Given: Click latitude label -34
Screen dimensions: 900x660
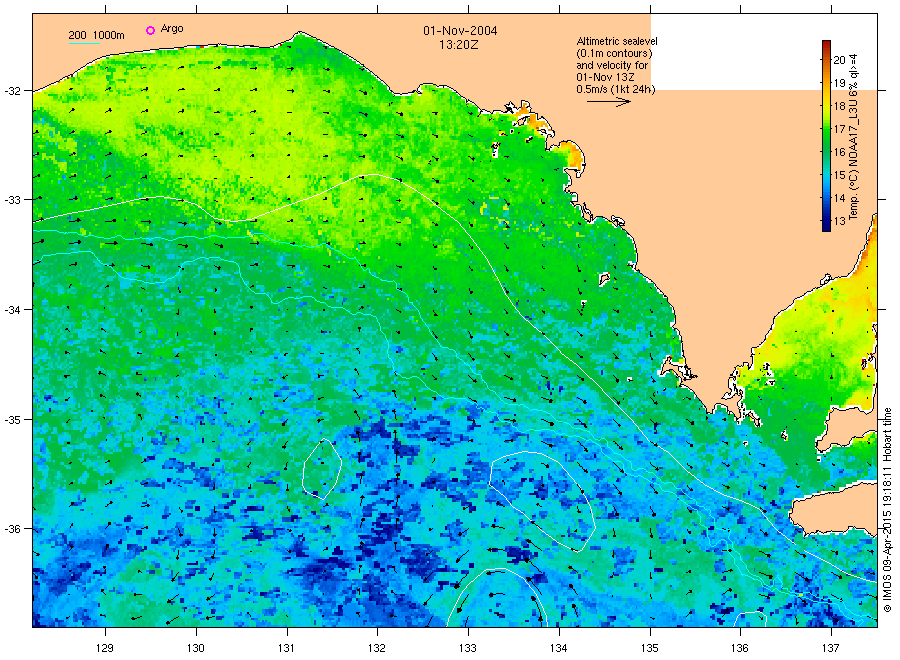Looking at the screenshot, I should 12,310.
